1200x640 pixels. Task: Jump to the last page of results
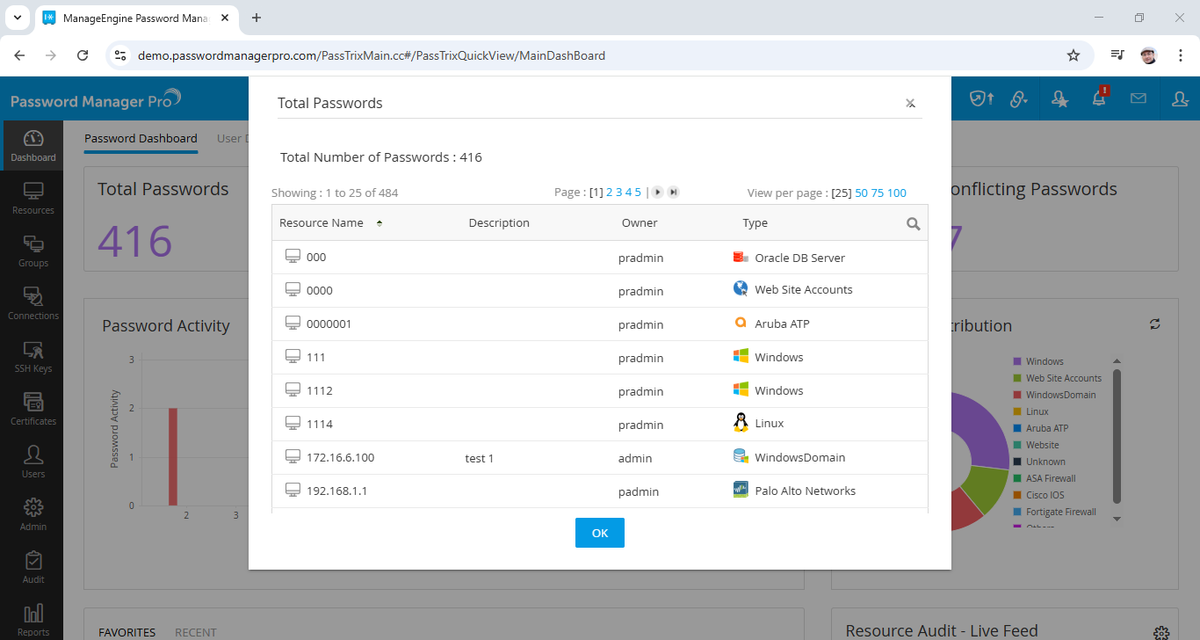(672, 190)
